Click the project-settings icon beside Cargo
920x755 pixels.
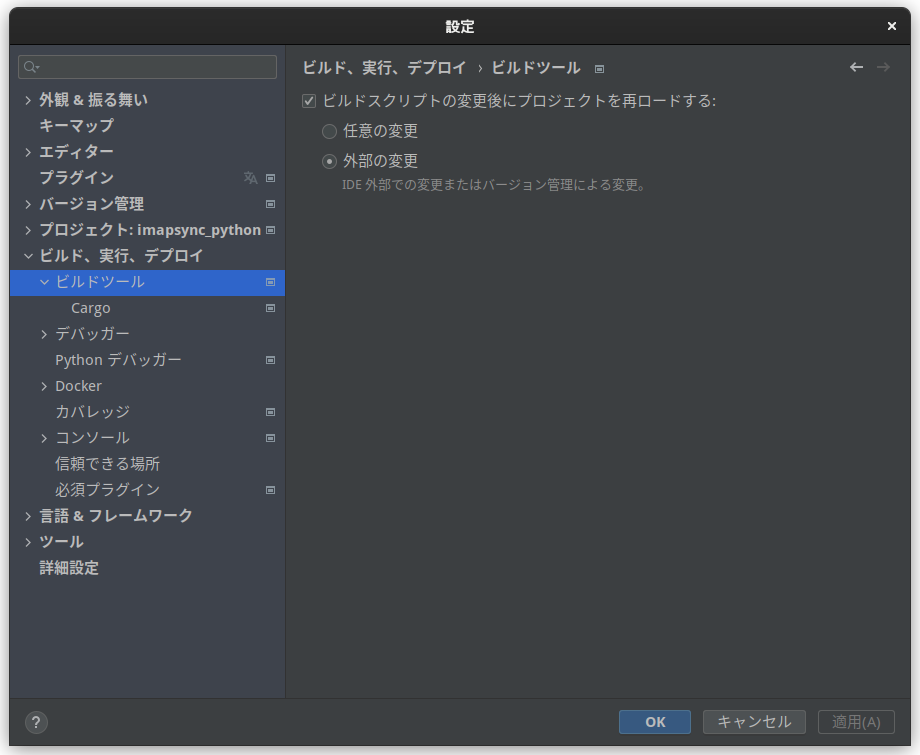[270, 308]
